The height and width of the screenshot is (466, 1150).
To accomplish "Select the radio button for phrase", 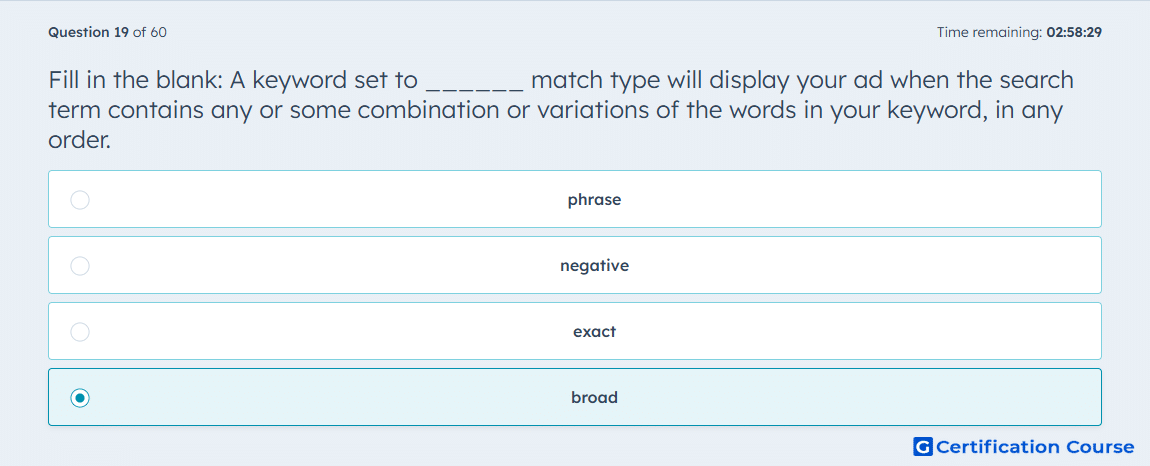I will coord(80,200).
